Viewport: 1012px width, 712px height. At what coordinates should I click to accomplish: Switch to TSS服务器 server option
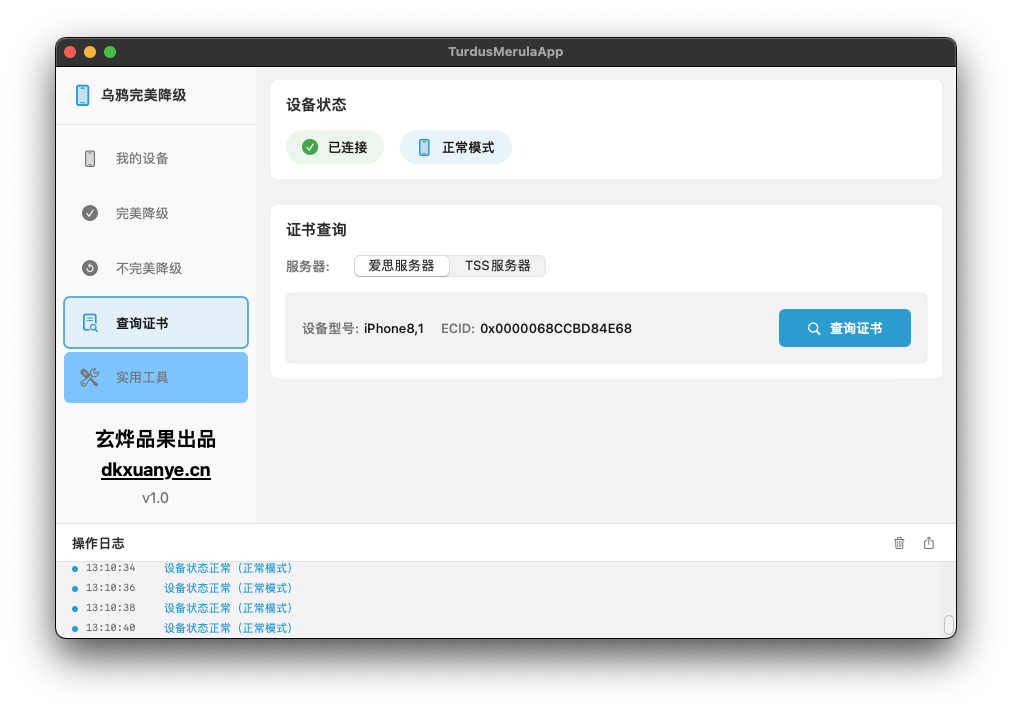pyautogui.click(x=498, y=266)
